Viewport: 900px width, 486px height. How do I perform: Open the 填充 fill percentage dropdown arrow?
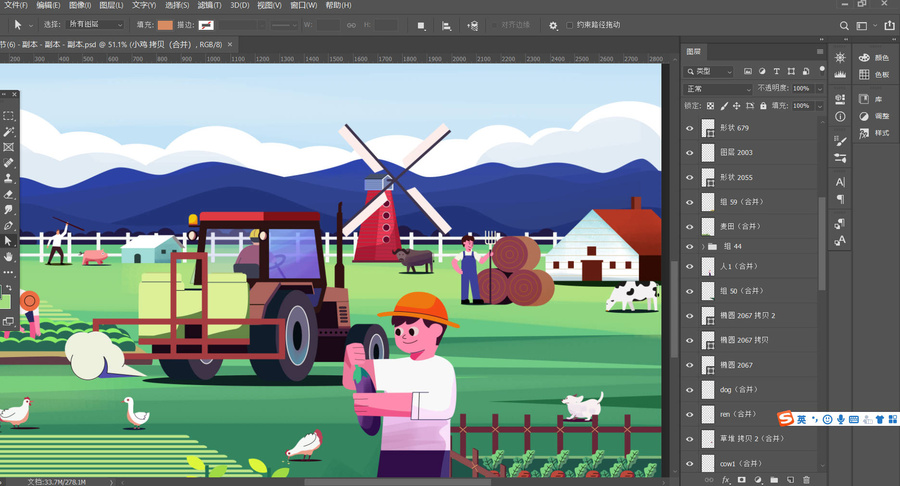pyautogui.click(x=820, y=106)
